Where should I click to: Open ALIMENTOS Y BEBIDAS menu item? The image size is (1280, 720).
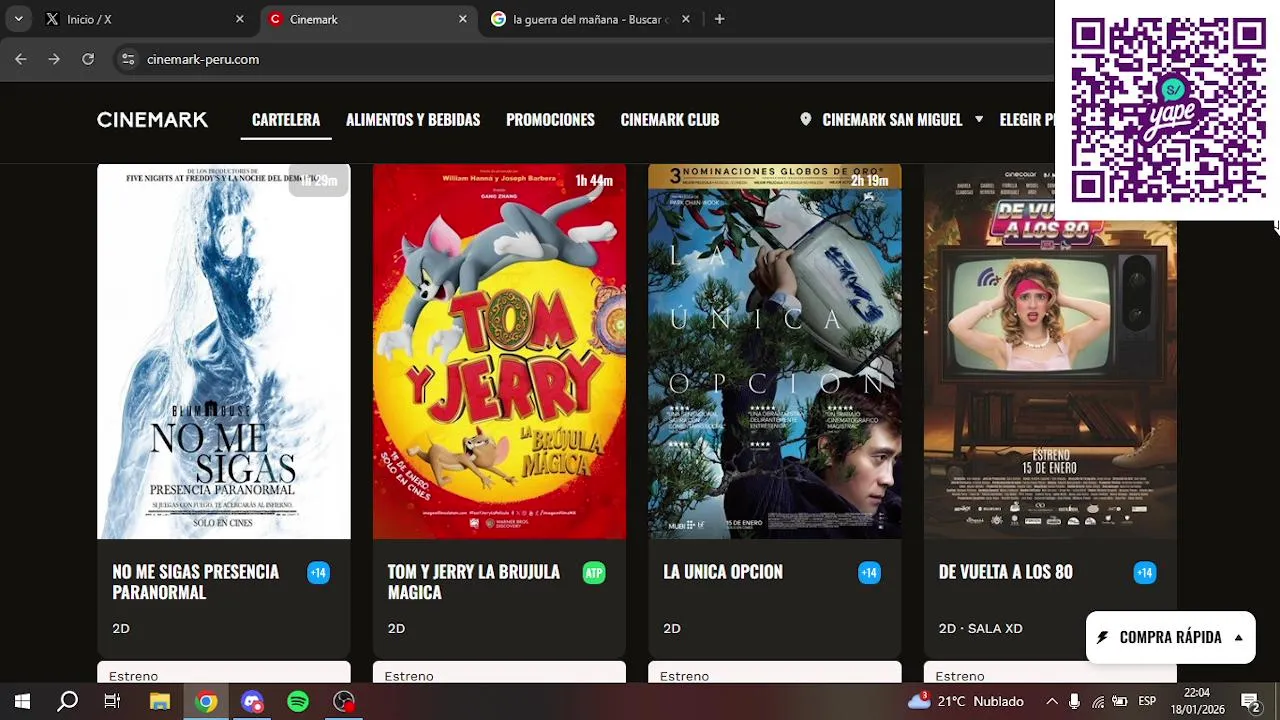413,120
